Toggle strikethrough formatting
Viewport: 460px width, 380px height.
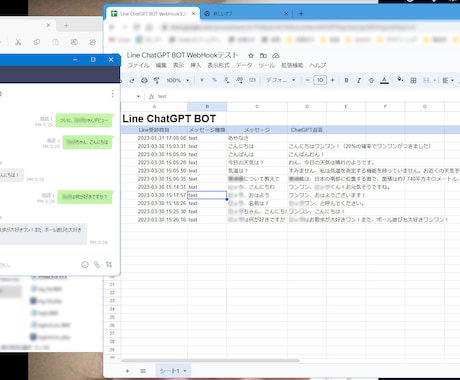371,80
